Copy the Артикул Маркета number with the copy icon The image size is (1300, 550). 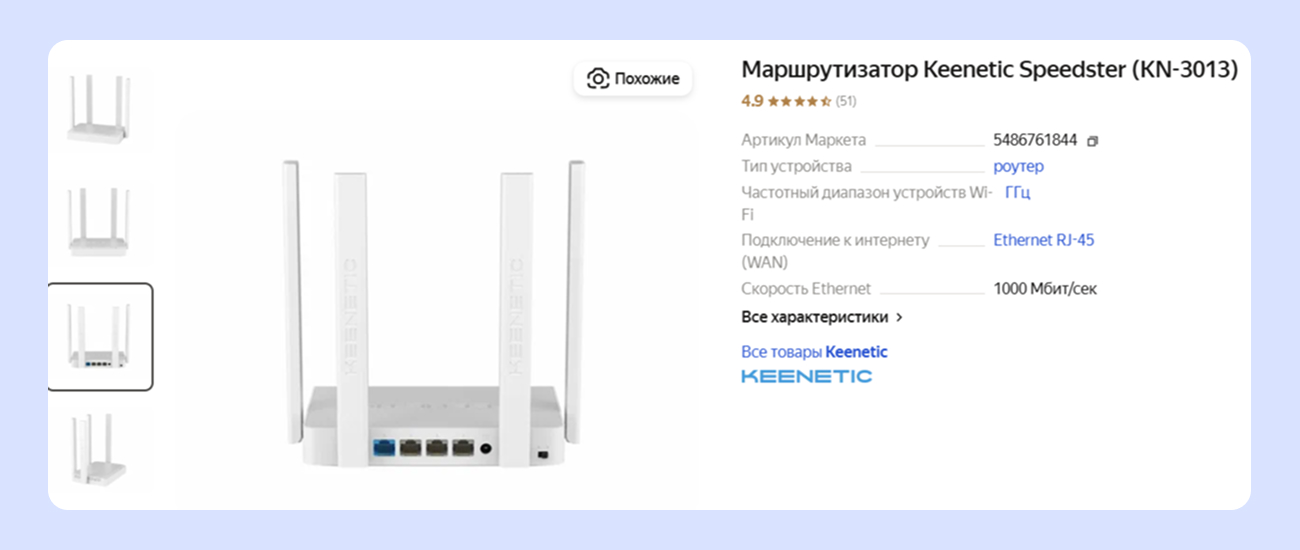tap(1092, 141)
